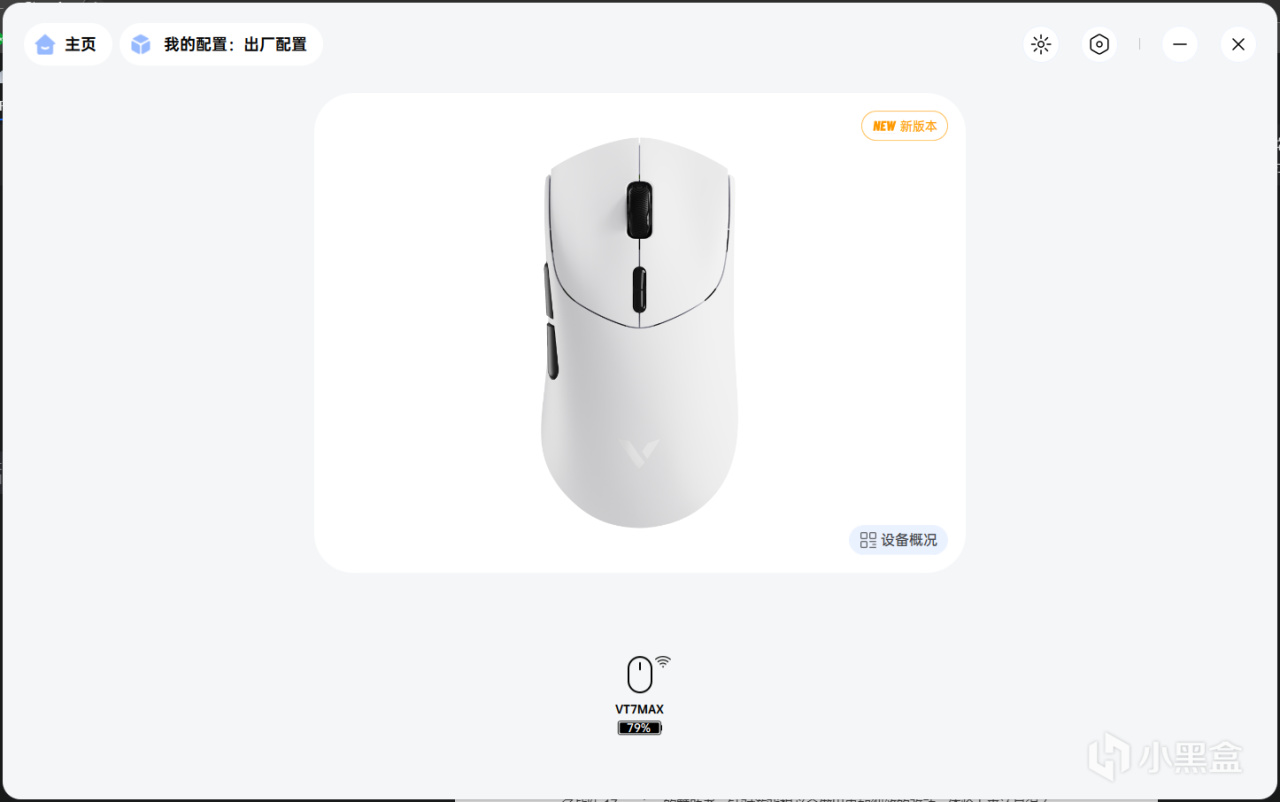Viewport: 1280px width, 802px height.
Task: Close the driver window
Action: click(1238, 44)
